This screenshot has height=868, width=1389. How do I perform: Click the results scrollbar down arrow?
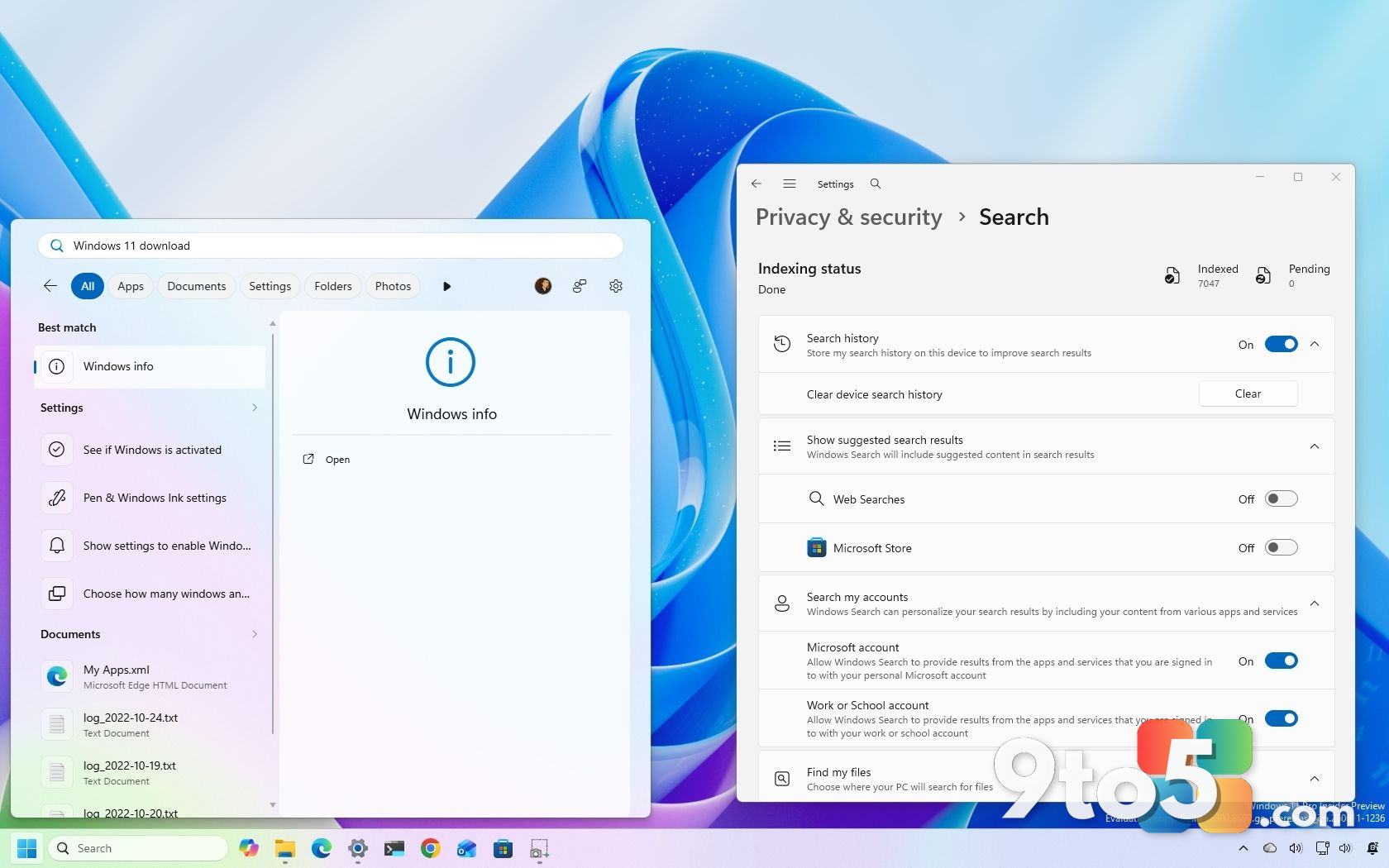point(273,805)
